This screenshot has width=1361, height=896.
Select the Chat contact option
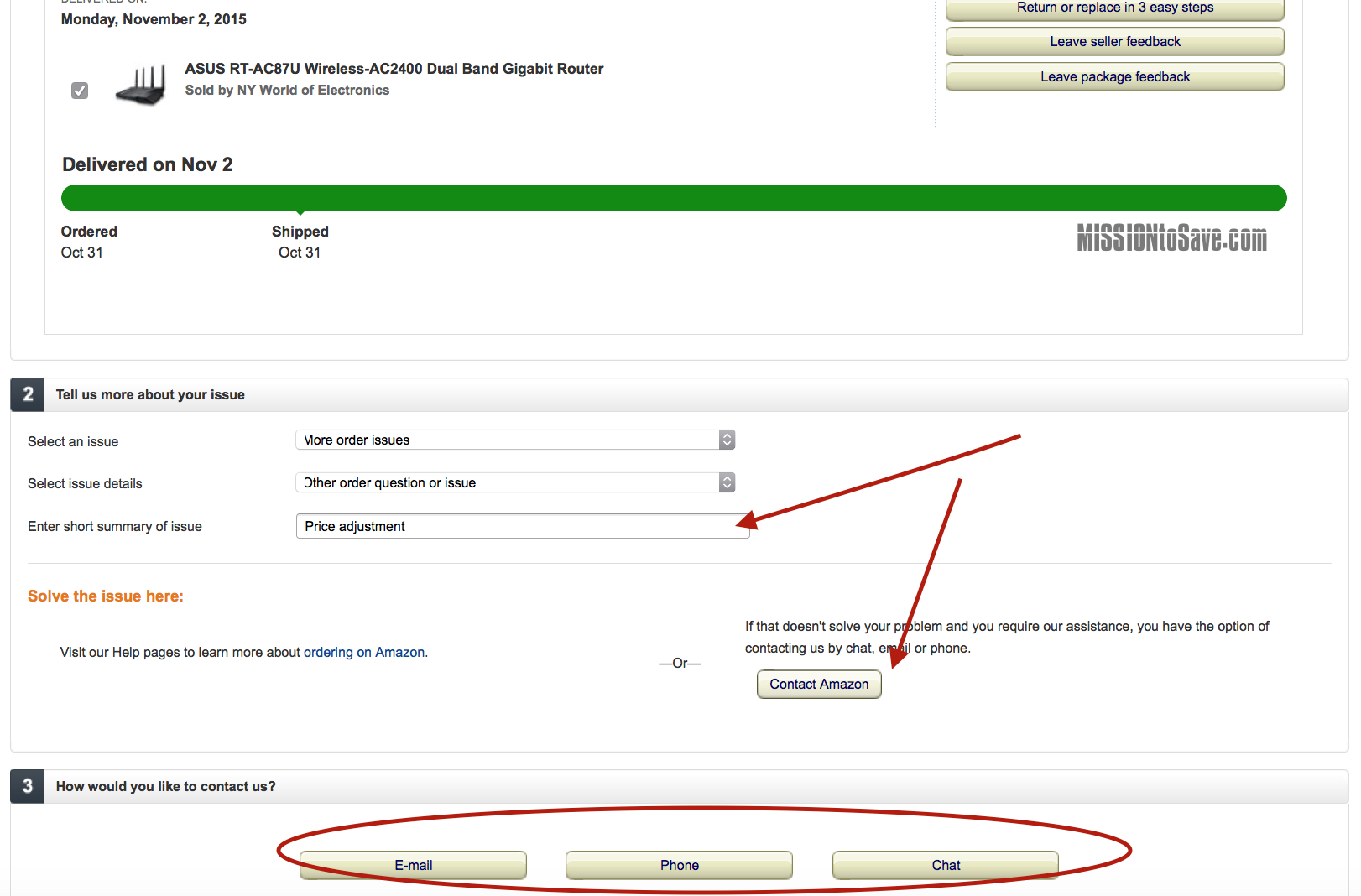tap(945, 865)
